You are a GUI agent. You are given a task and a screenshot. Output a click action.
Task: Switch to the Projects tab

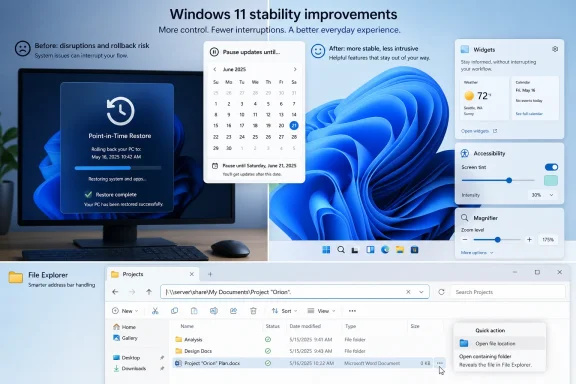point(152,274)
